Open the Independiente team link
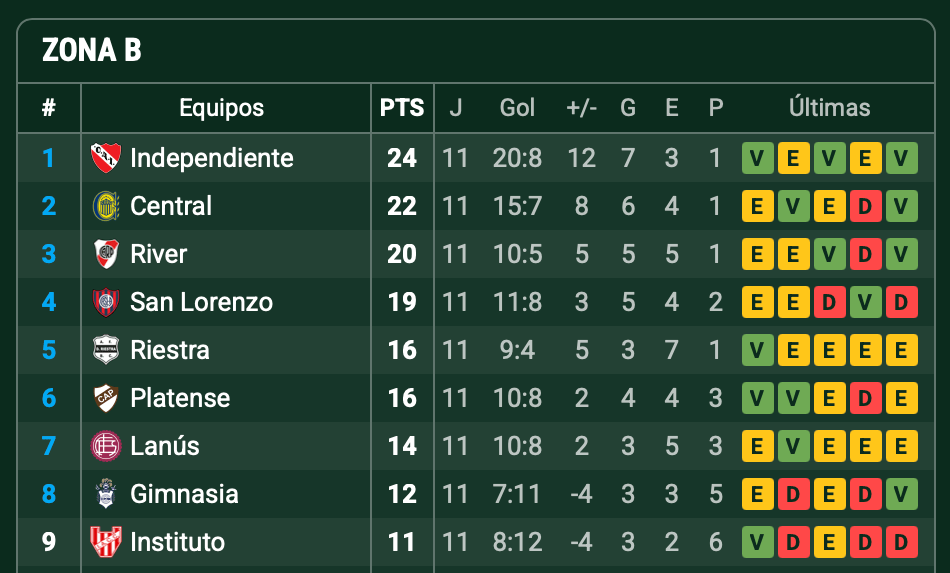The height and width of the screenshot is (573, 950). 212,158
